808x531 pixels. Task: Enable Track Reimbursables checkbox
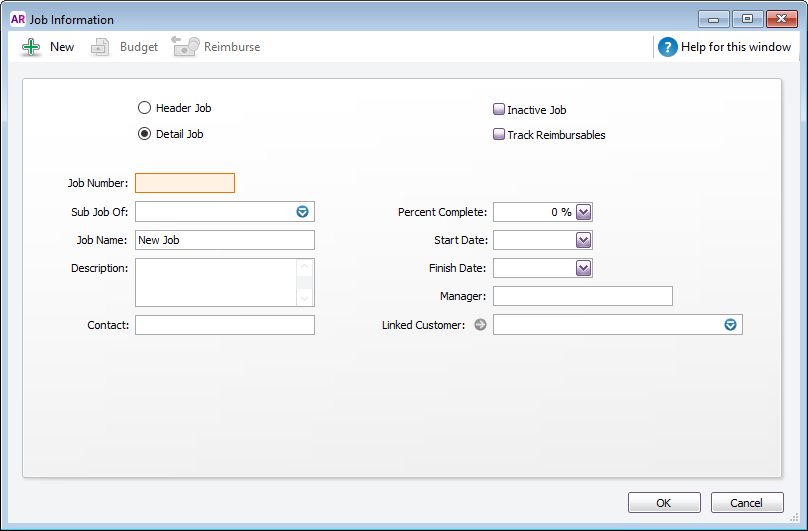[499, 135]
